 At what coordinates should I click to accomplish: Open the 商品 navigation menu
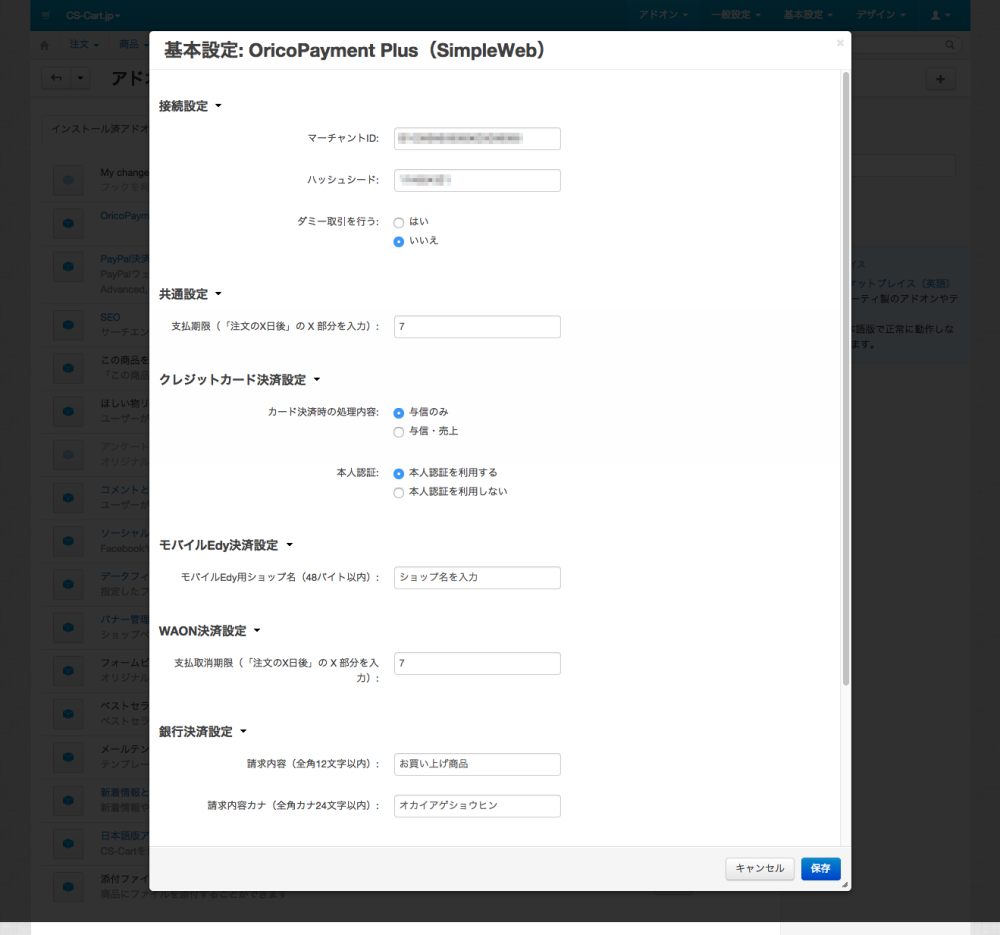[x=133, y=44]
